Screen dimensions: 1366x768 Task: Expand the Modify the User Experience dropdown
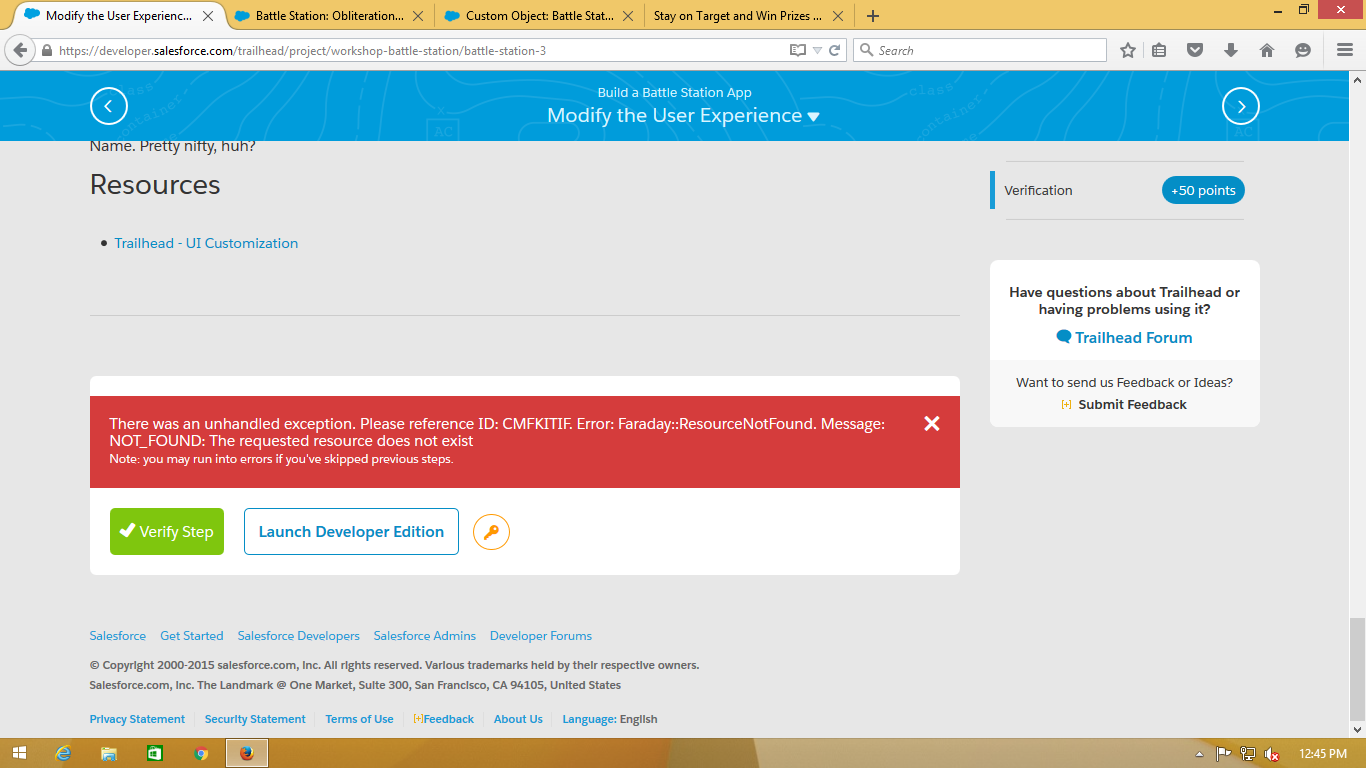click(814, 116)
